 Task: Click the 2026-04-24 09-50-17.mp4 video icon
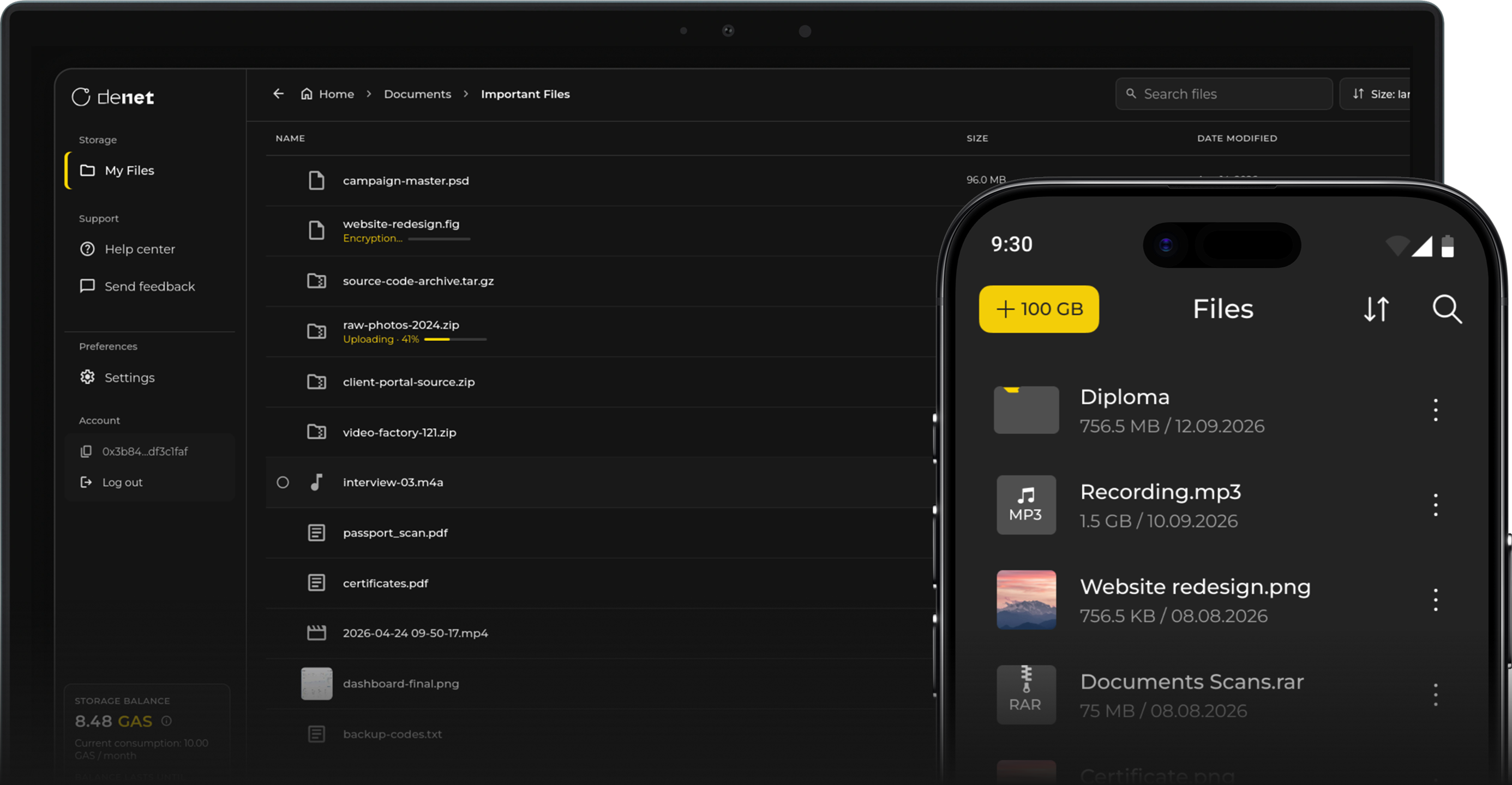coord(316,633)
